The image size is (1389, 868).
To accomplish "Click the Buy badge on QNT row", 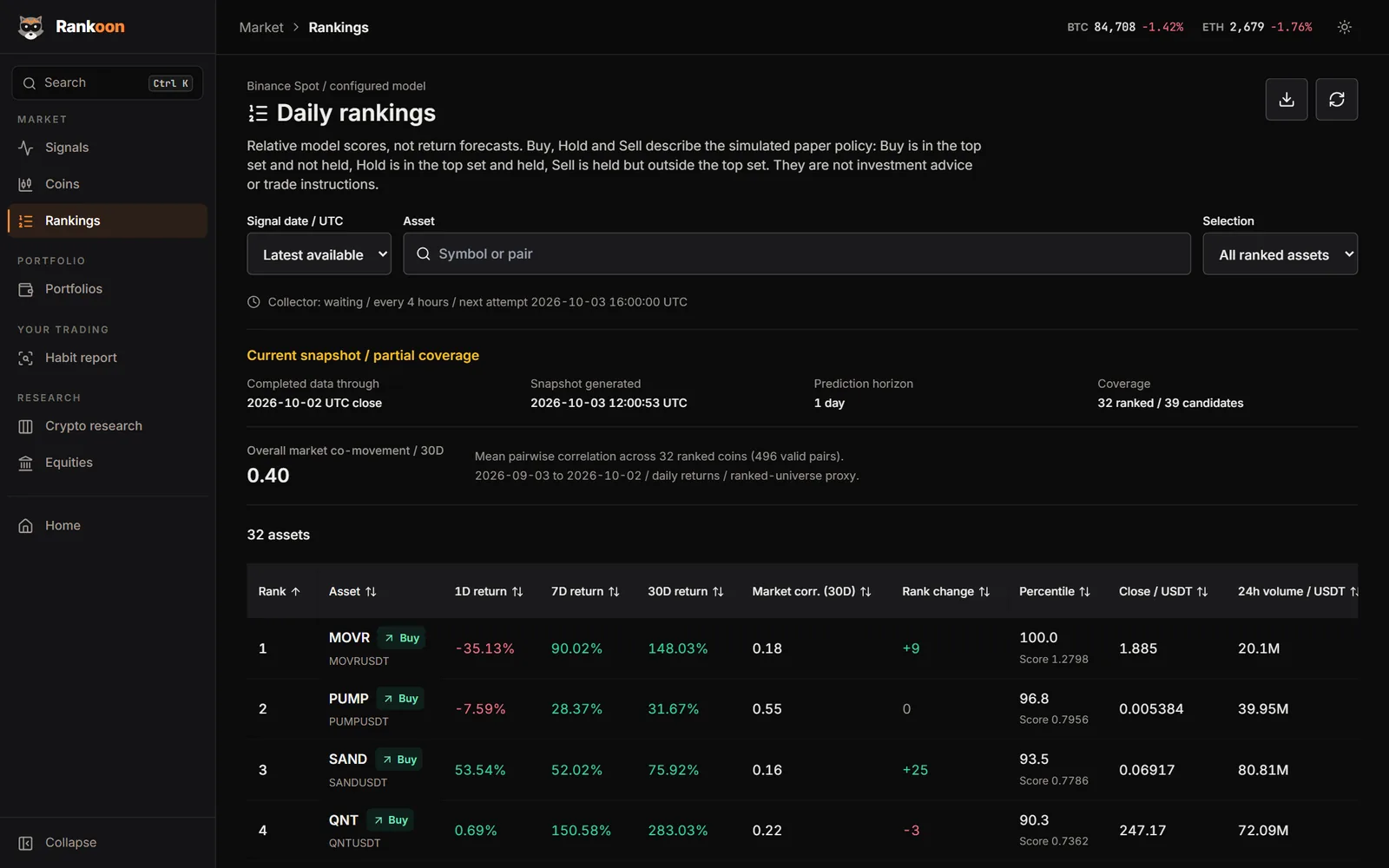I will point(390,820).
